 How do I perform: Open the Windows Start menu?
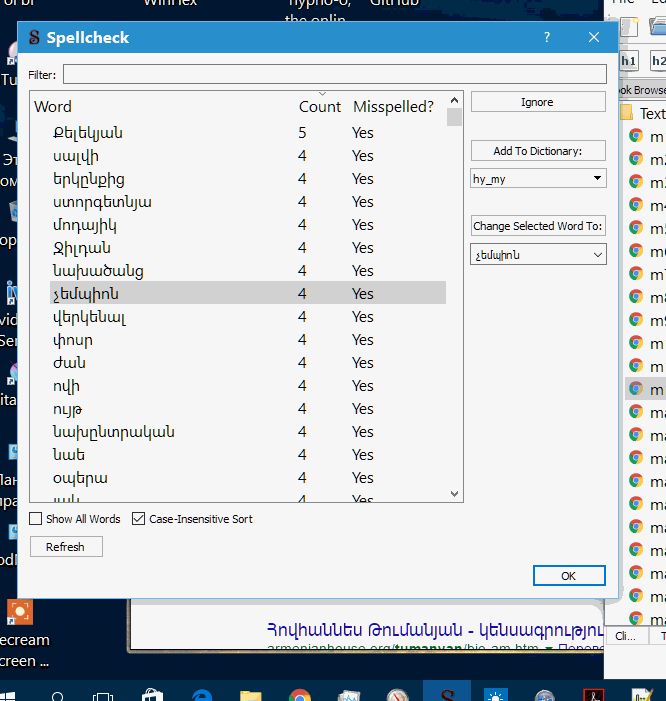[x=8, y=697]
